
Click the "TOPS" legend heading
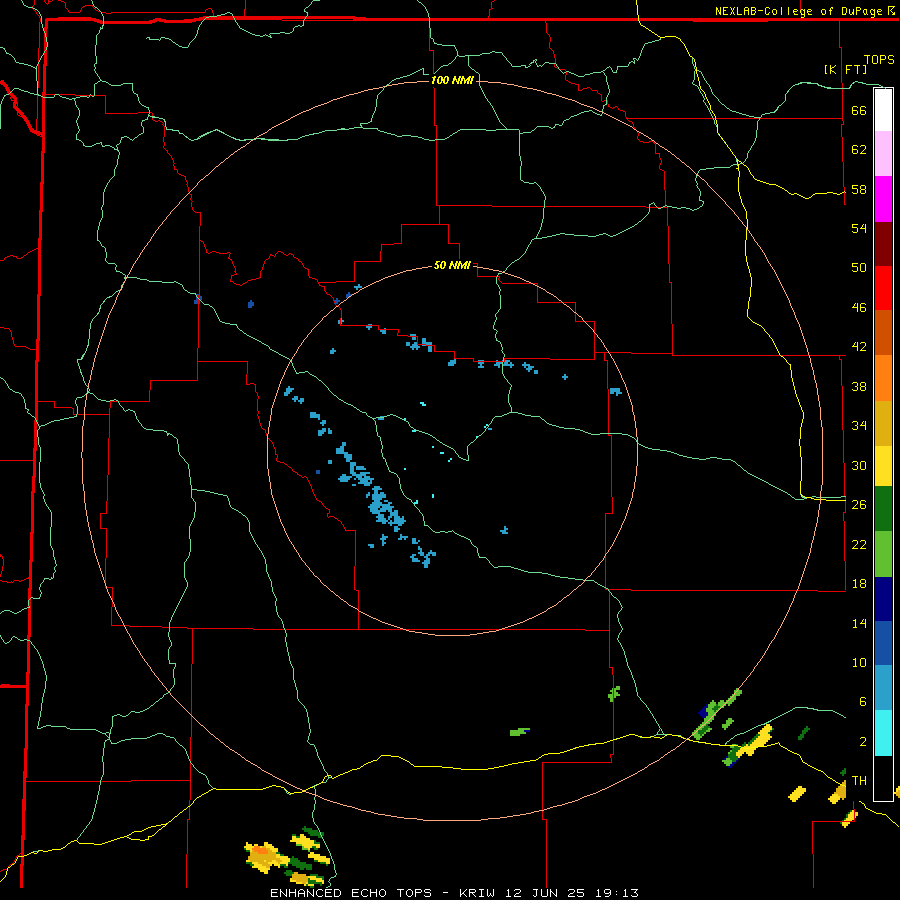[x=879, y=60]
